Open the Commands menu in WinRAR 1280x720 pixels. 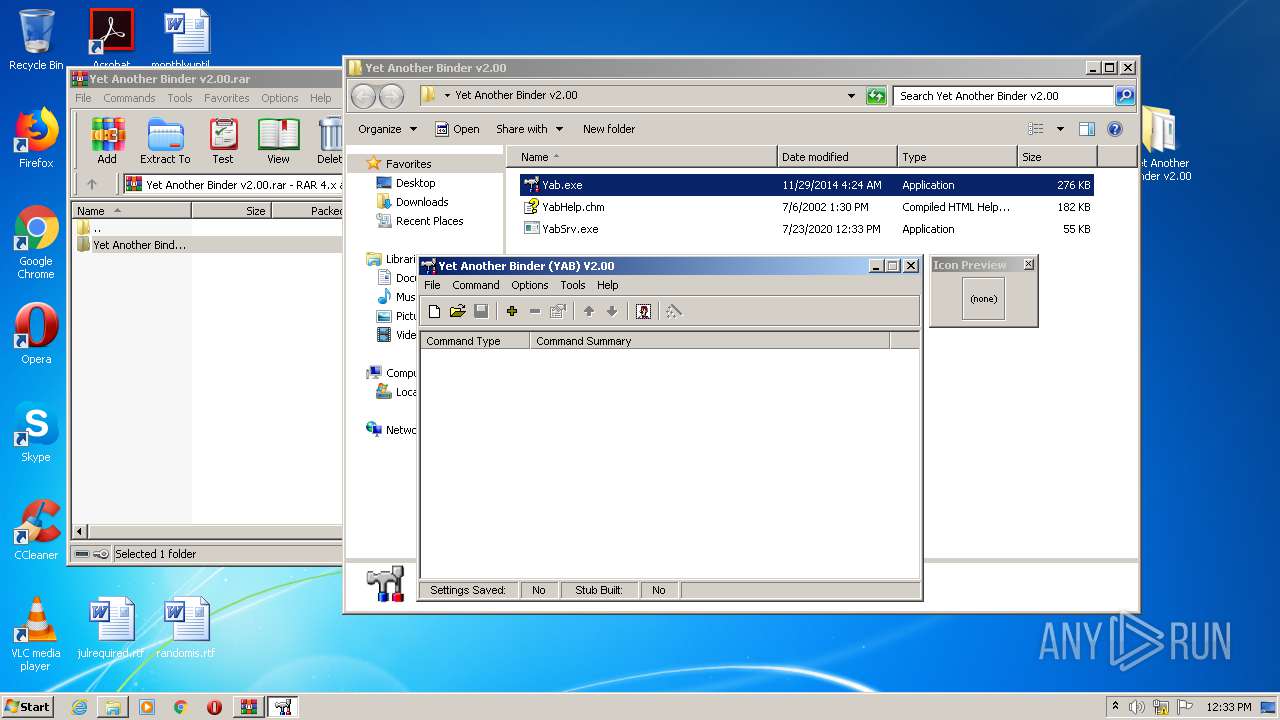129,98
